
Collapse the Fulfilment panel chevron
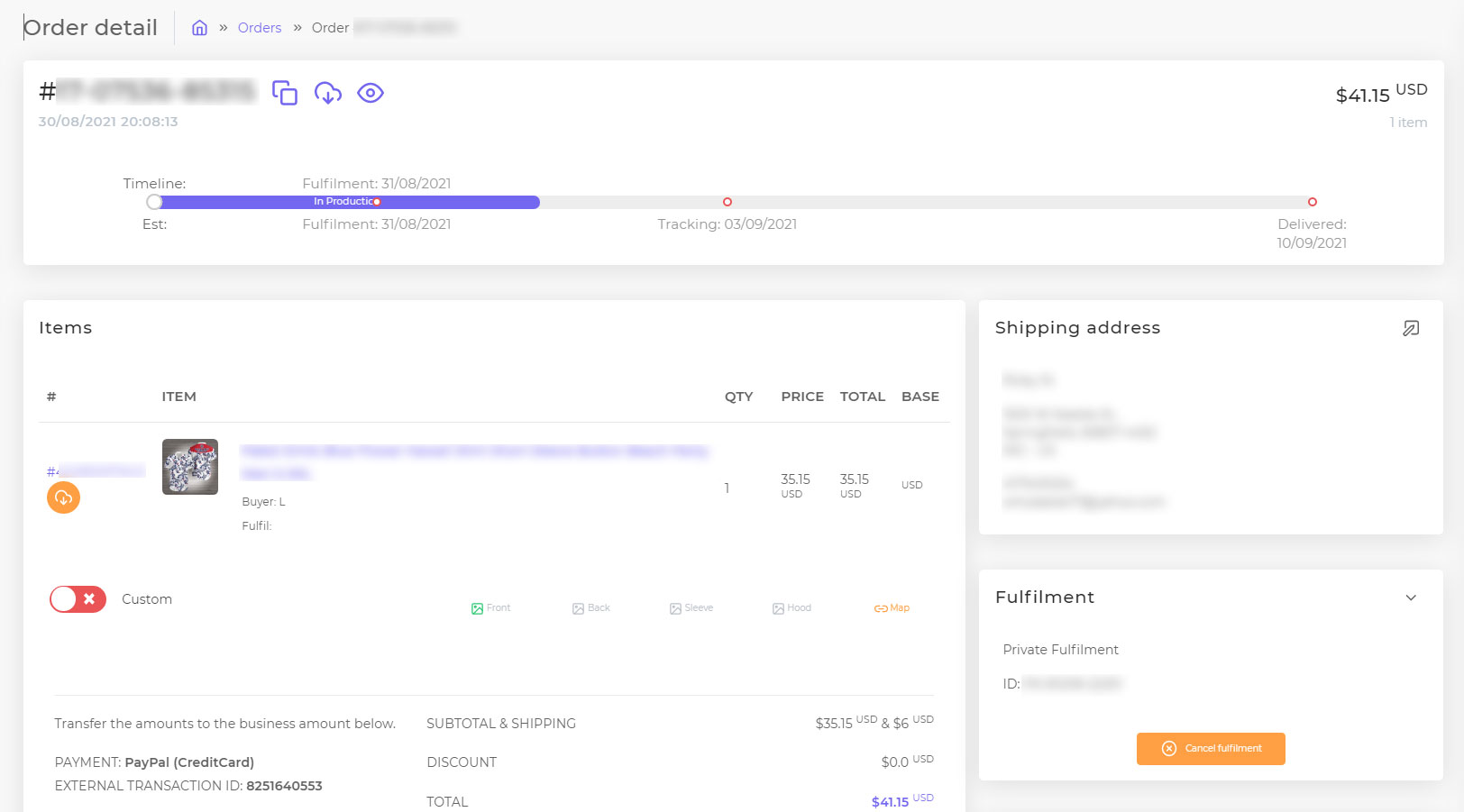[1411, 598]
